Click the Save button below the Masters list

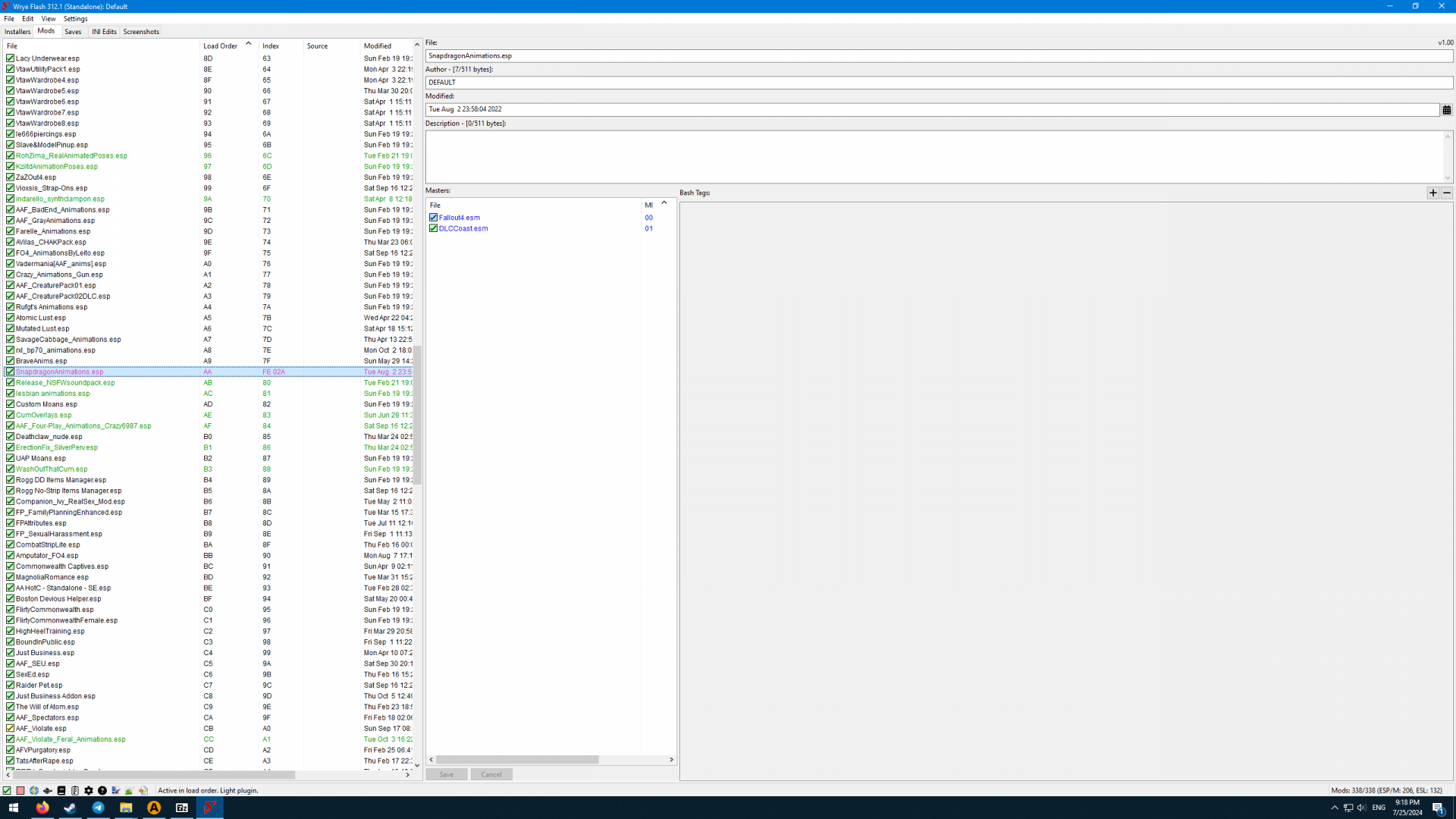[x=446, y=774]
